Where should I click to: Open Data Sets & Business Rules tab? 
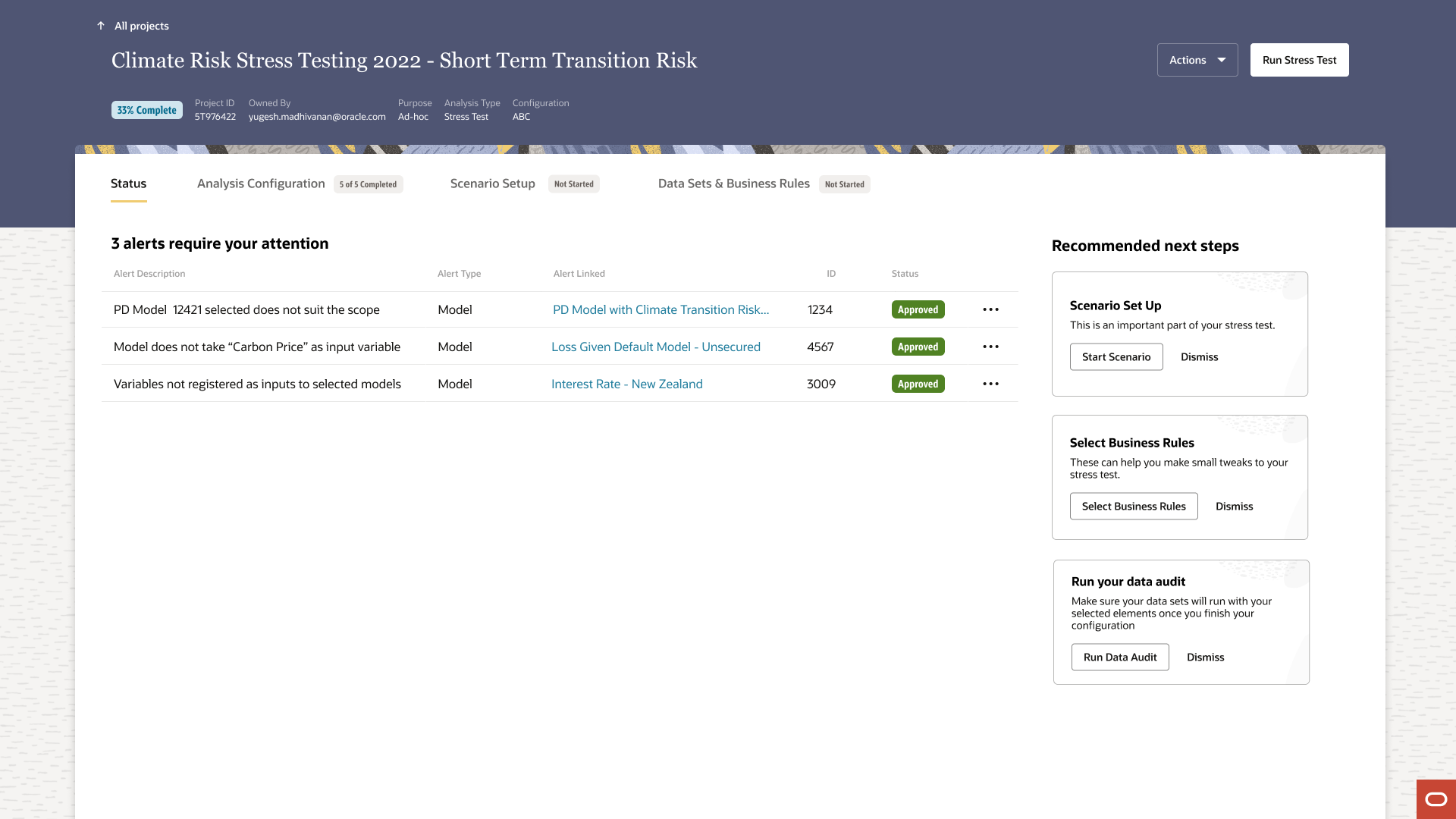point(734,184)
